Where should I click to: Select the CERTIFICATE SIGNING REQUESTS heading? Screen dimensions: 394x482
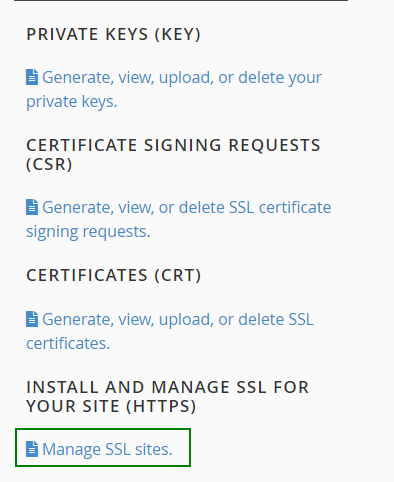coord(173,155)
